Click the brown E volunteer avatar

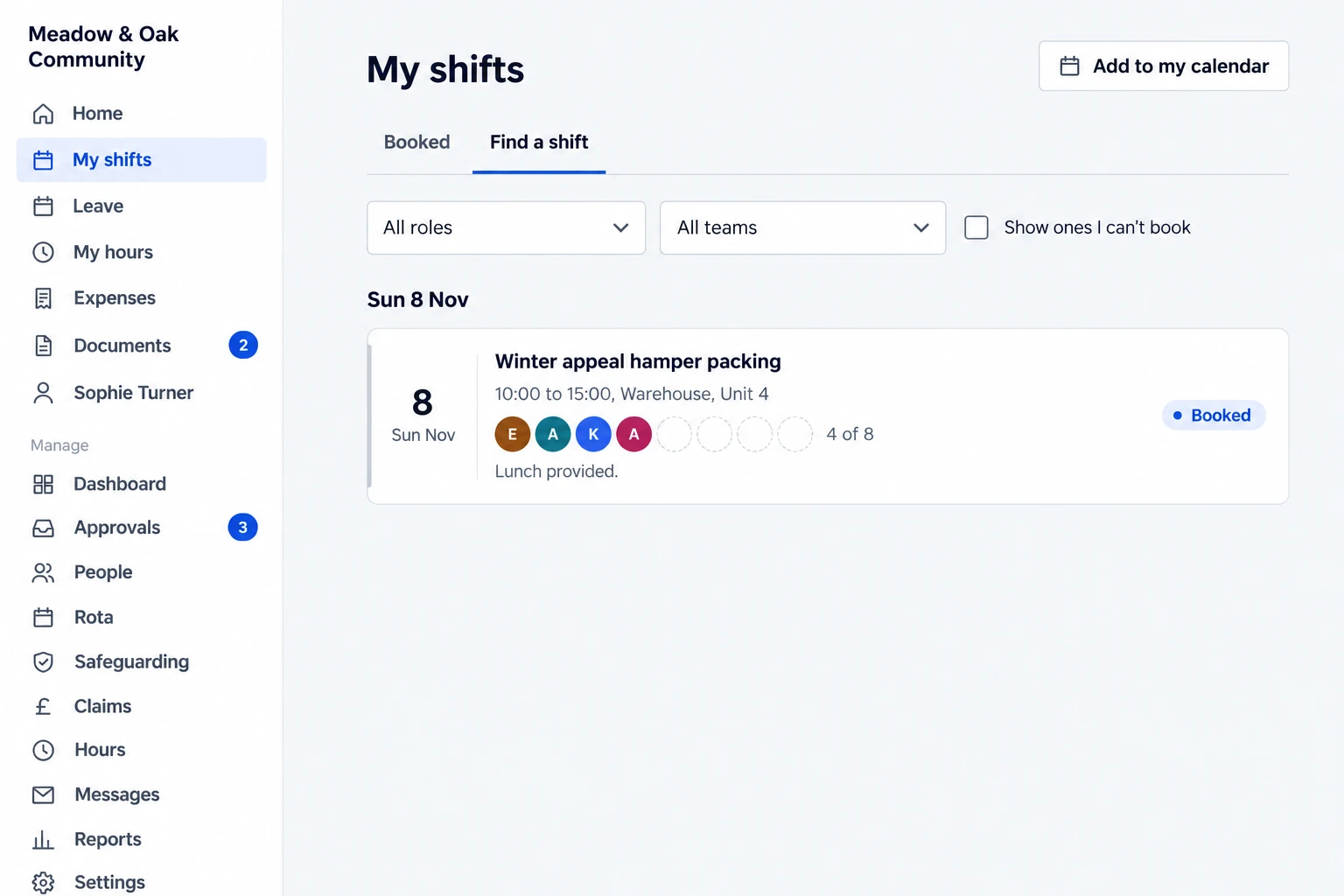pyautogui.click(x=513, y=434)
